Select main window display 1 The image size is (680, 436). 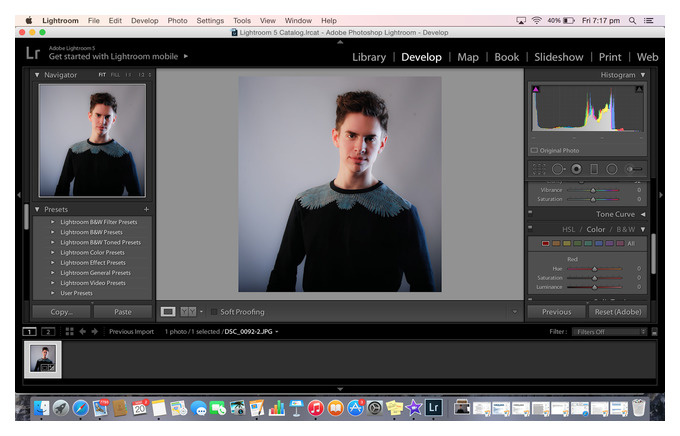tap(29, 332)
